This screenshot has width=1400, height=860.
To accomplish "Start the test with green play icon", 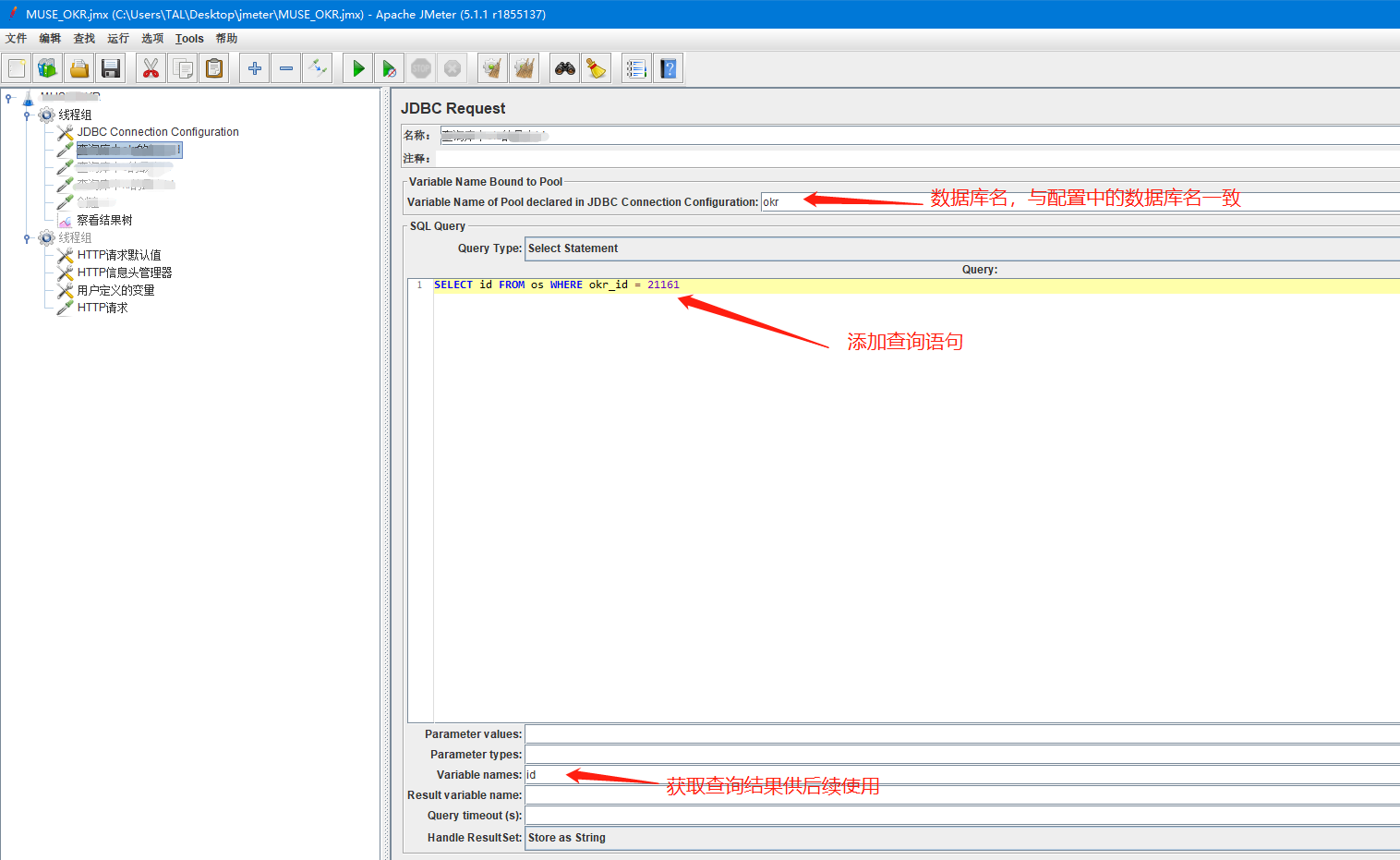I will click(358, 68).
